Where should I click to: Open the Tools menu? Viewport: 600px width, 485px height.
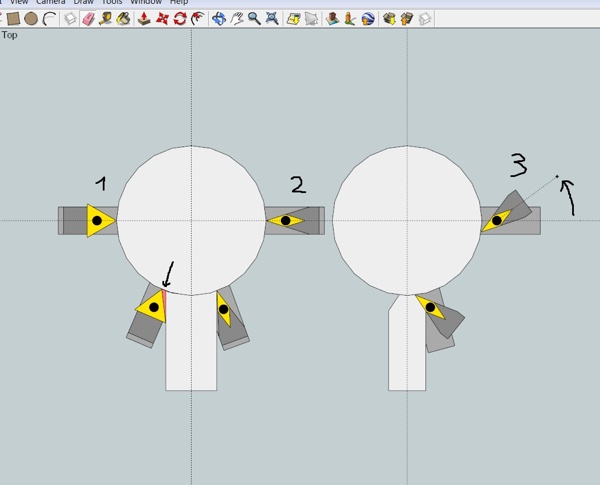(112, 2)
